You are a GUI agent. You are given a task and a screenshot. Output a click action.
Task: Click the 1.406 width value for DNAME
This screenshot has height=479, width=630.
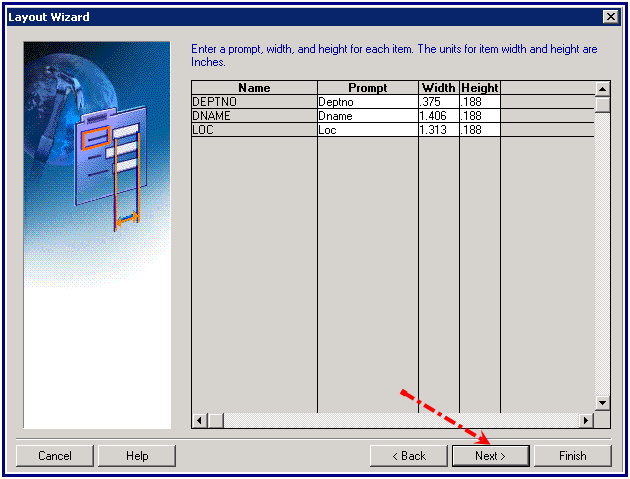(x=439, y=116)
